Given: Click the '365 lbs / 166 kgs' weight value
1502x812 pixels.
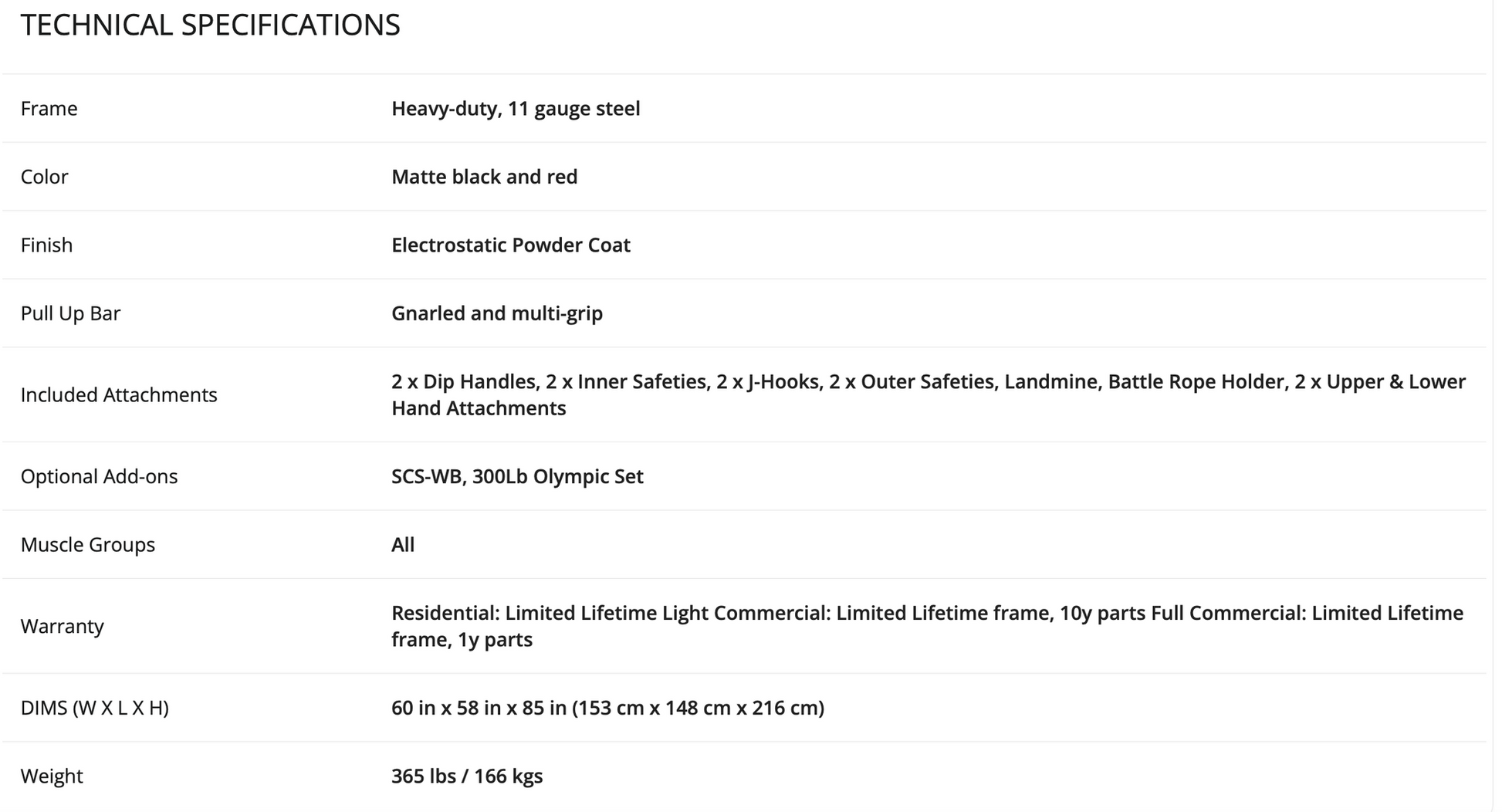Looking at the screenshot, I should [x=466, y=776].
